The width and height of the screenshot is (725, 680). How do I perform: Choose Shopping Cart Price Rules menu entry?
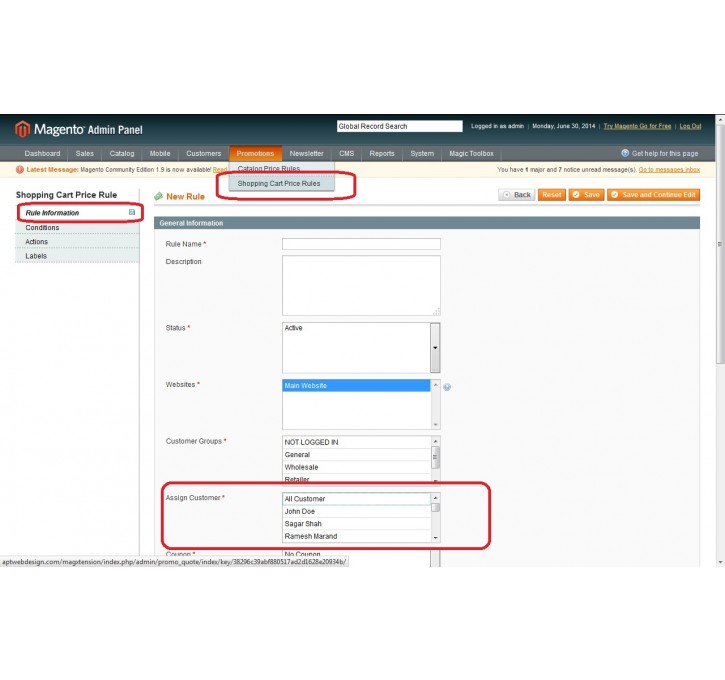coord(282,184)
